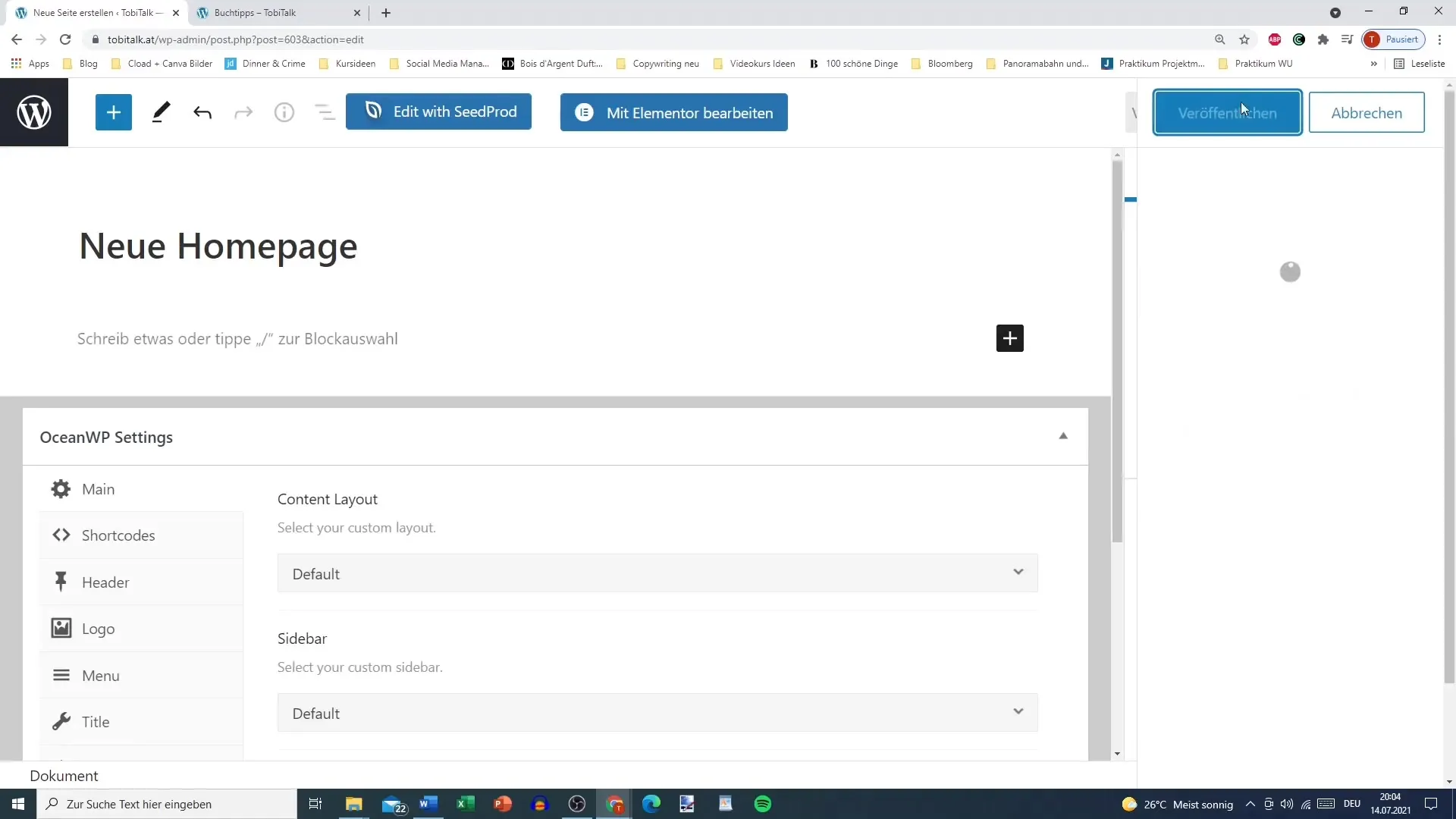The width and height of the screenshot is (1456, 819).
Task: Select the Header settings tab
Action: (x=141, y=582)
